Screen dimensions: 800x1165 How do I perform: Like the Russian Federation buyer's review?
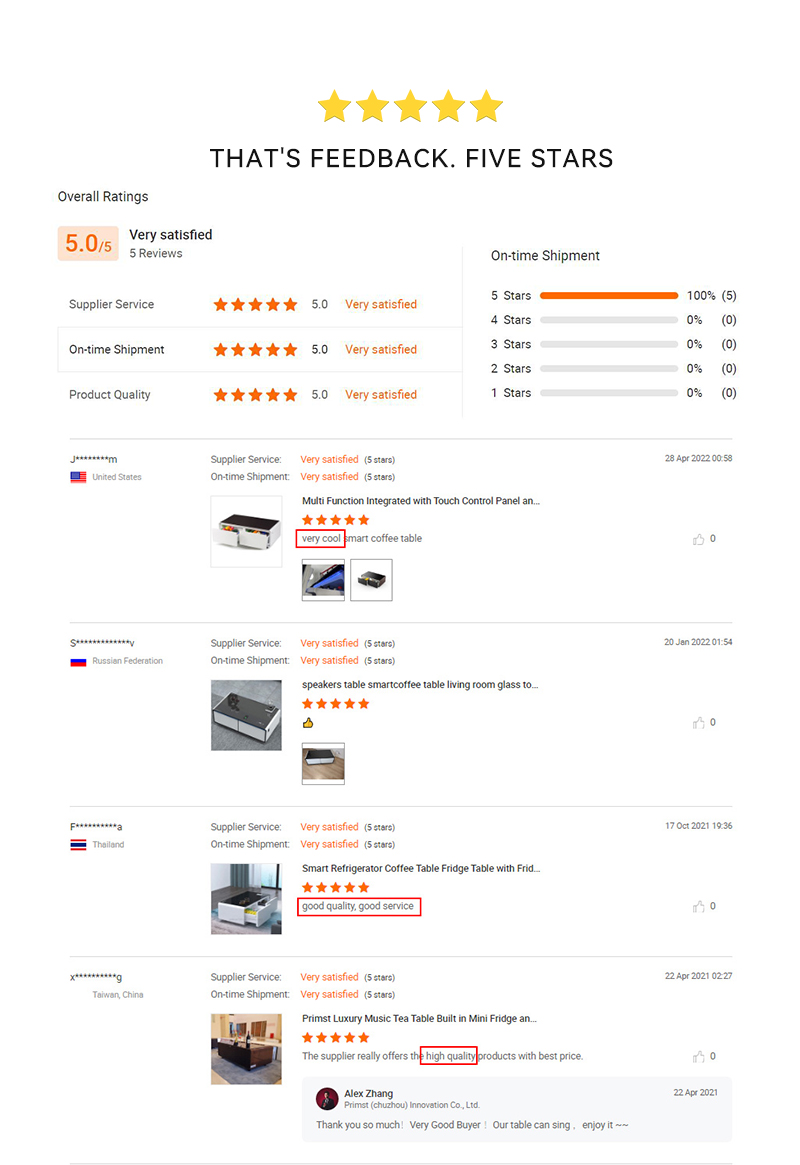pyautogui.click(x=698, y=723)
